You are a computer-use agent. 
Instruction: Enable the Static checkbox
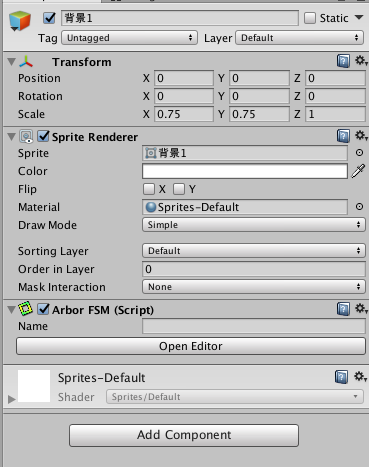pyautogui.click(x=310, y=18)
